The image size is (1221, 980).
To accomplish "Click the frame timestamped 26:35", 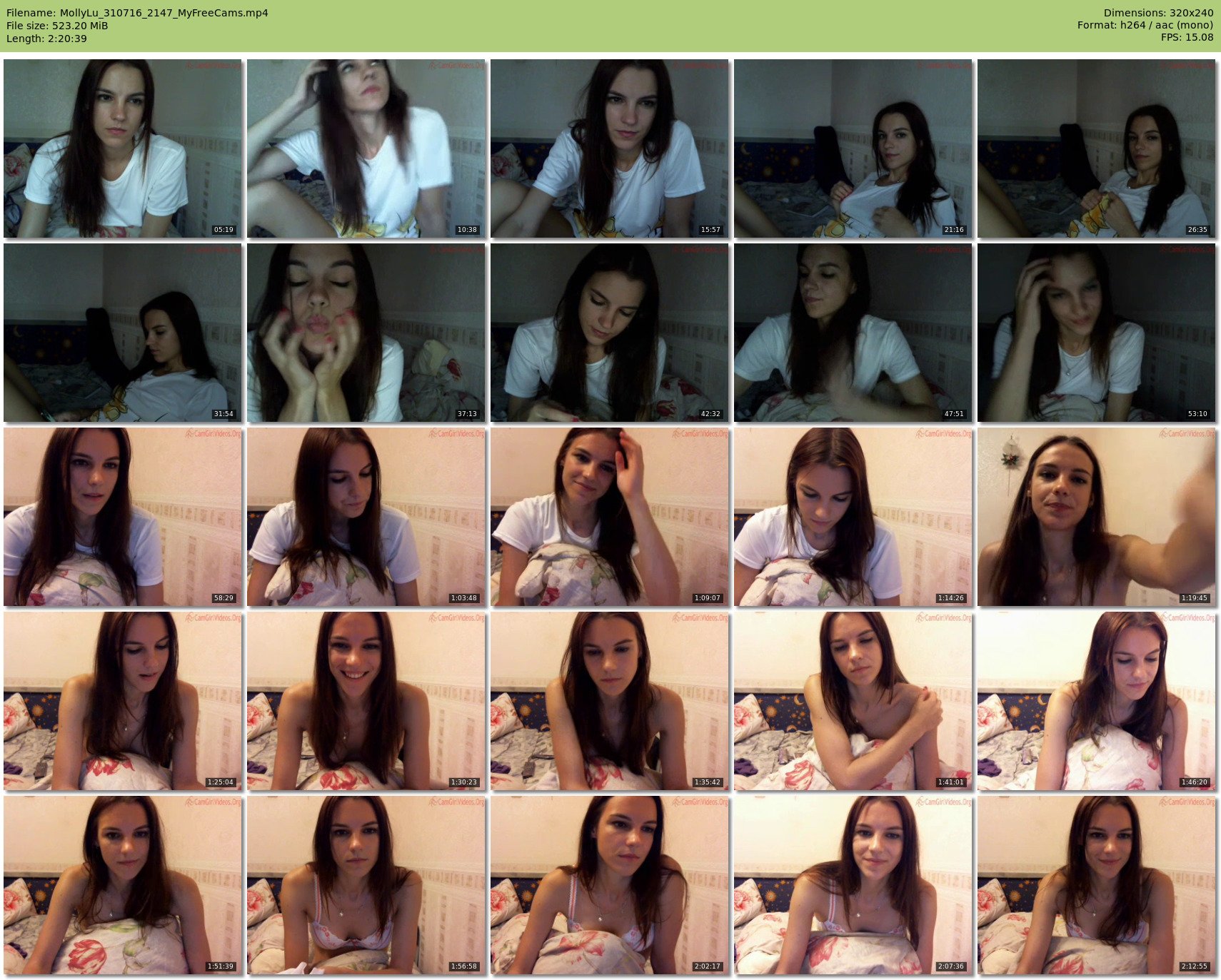I will coord(1097,148).
